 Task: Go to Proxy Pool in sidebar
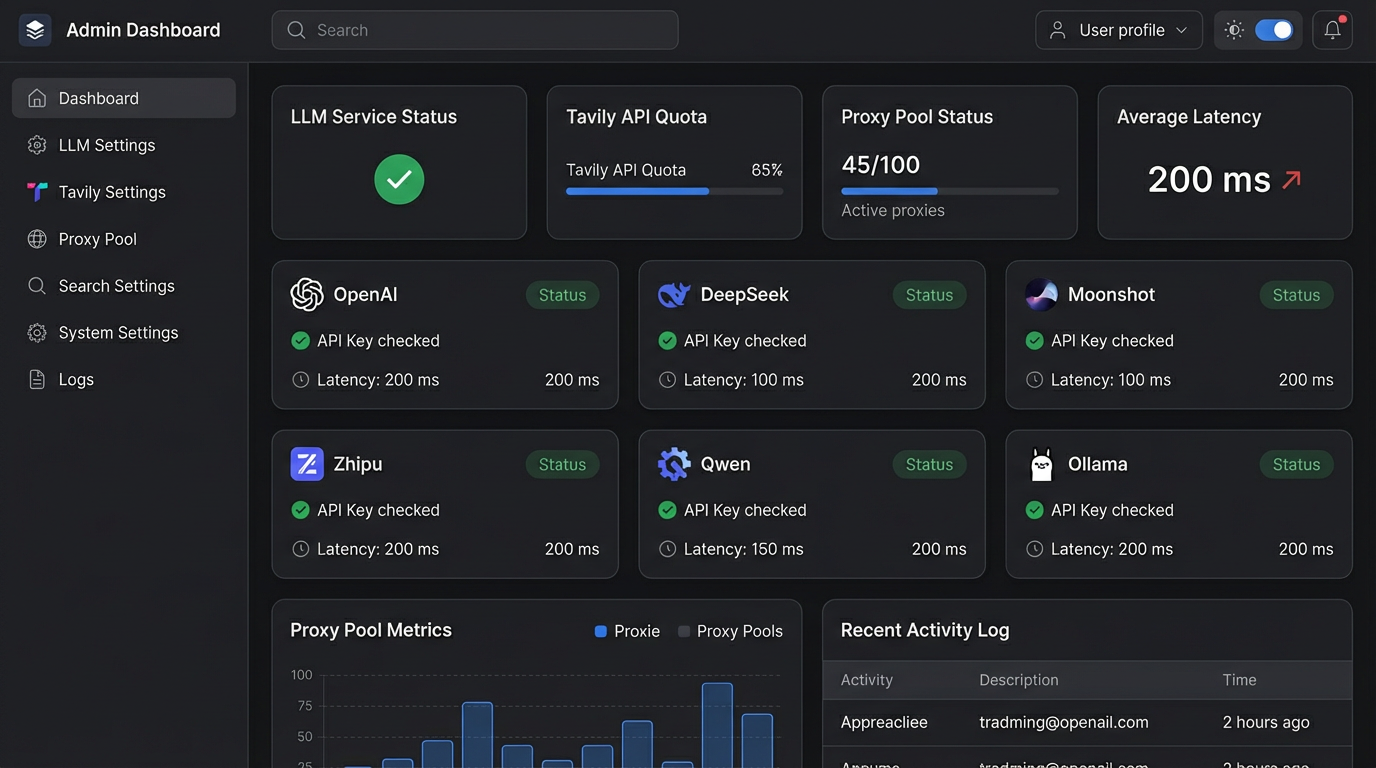[97, 239]
